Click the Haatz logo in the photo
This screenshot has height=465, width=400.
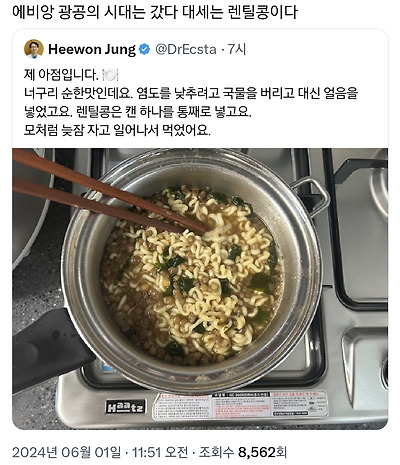coord(126,407)
